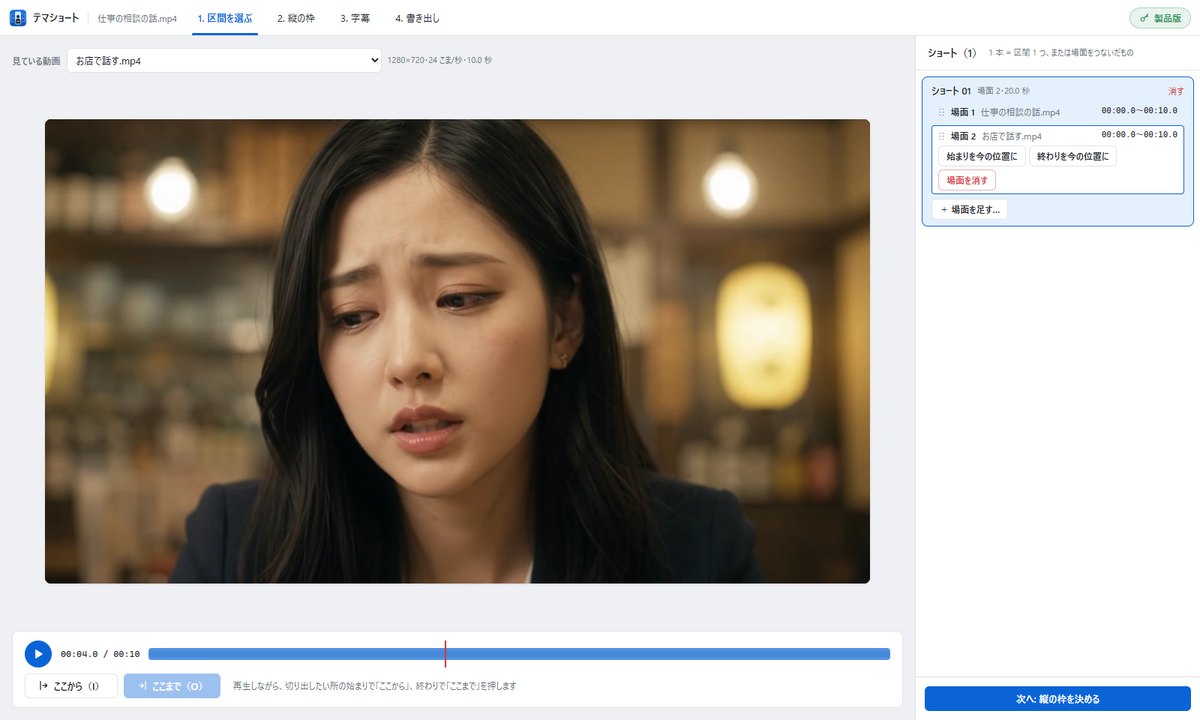Click the 00:04.0 / 00:10 time readout

click(x=100, y=654)
